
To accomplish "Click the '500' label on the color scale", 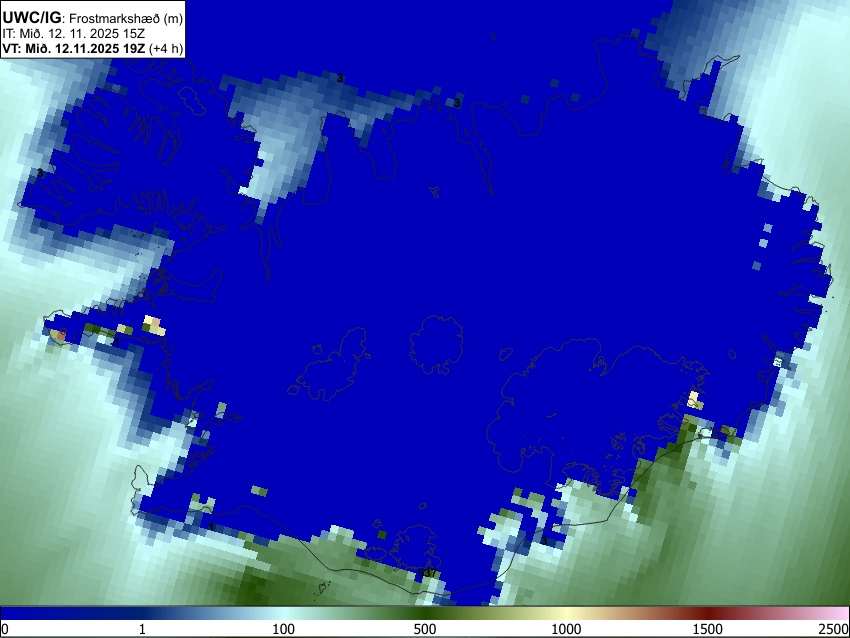I will (425, 629).
